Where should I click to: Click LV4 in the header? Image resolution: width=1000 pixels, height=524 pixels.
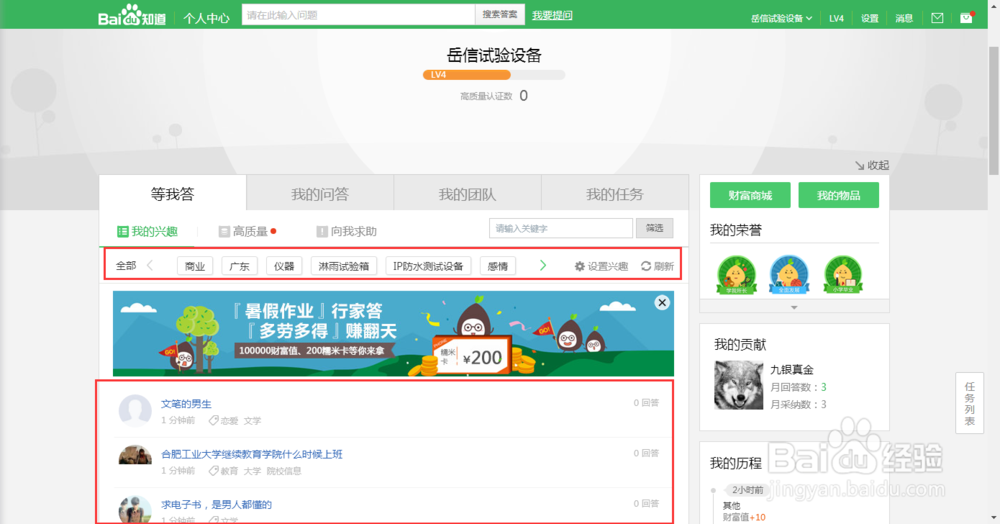point(836,18)
